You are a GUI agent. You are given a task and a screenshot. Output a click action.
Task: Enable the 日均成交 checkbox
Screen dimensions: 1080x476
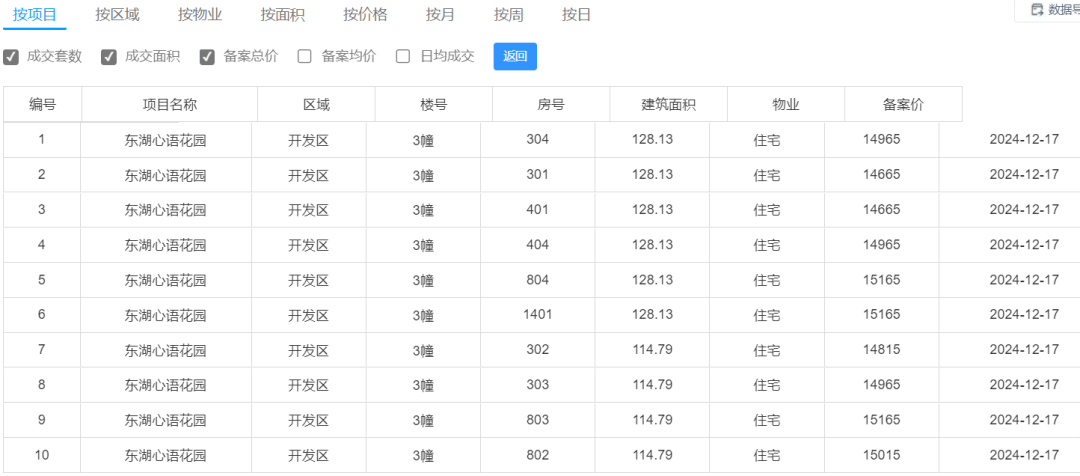tap(403, 56)
